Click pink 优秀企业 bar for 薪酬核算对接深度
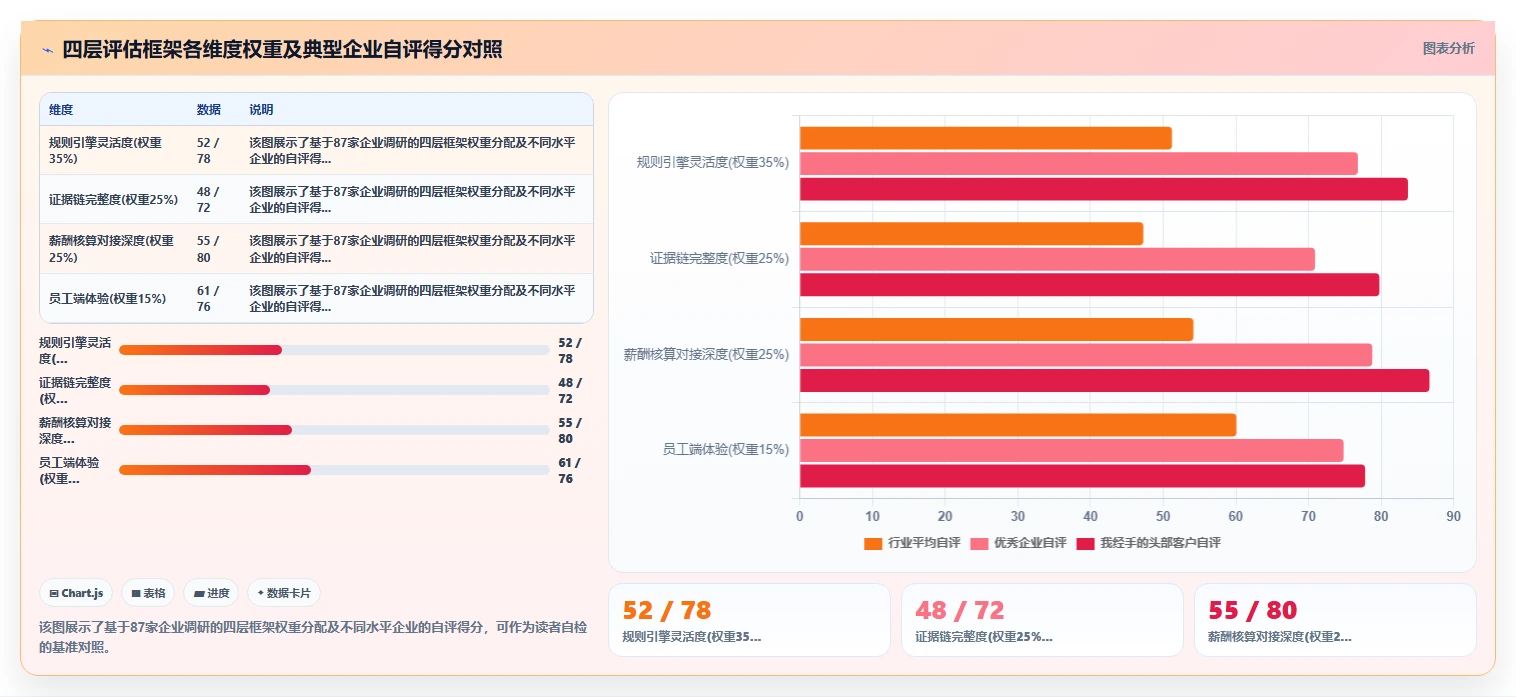The width and height of the screenshot is (1516, 697). click(x=1085, y=355)
